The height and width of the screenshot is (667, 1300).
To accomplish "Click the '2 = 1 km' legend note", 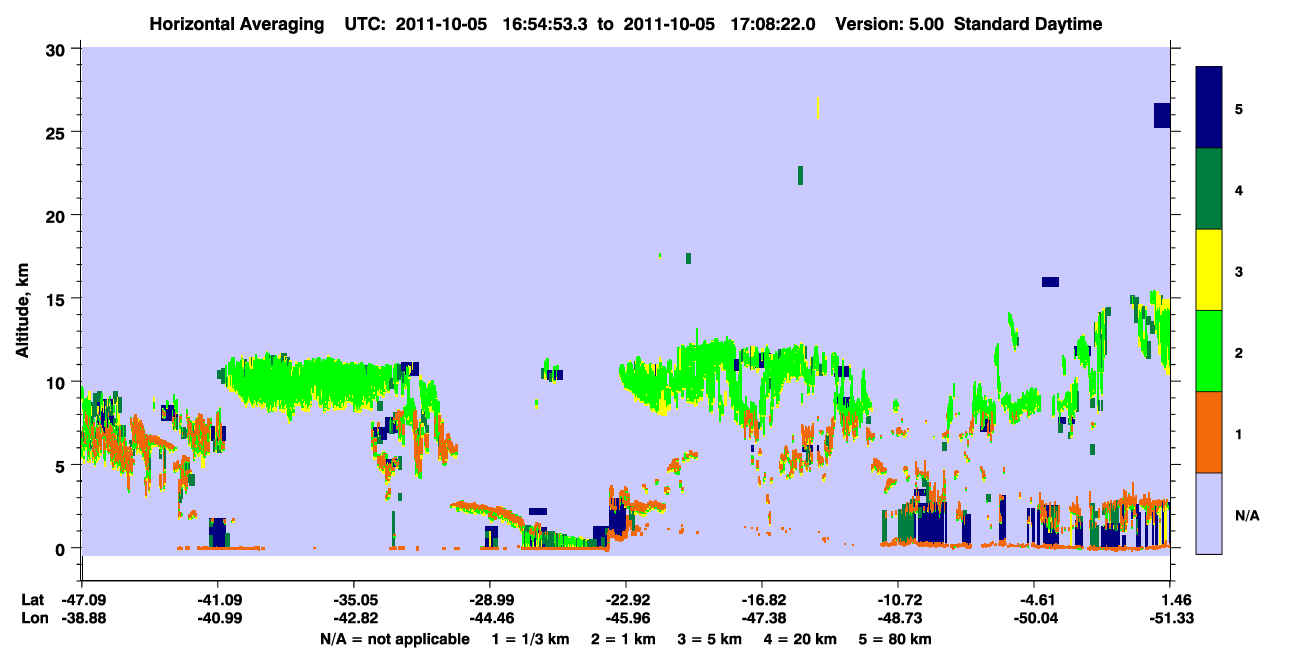I will [625, 639].
